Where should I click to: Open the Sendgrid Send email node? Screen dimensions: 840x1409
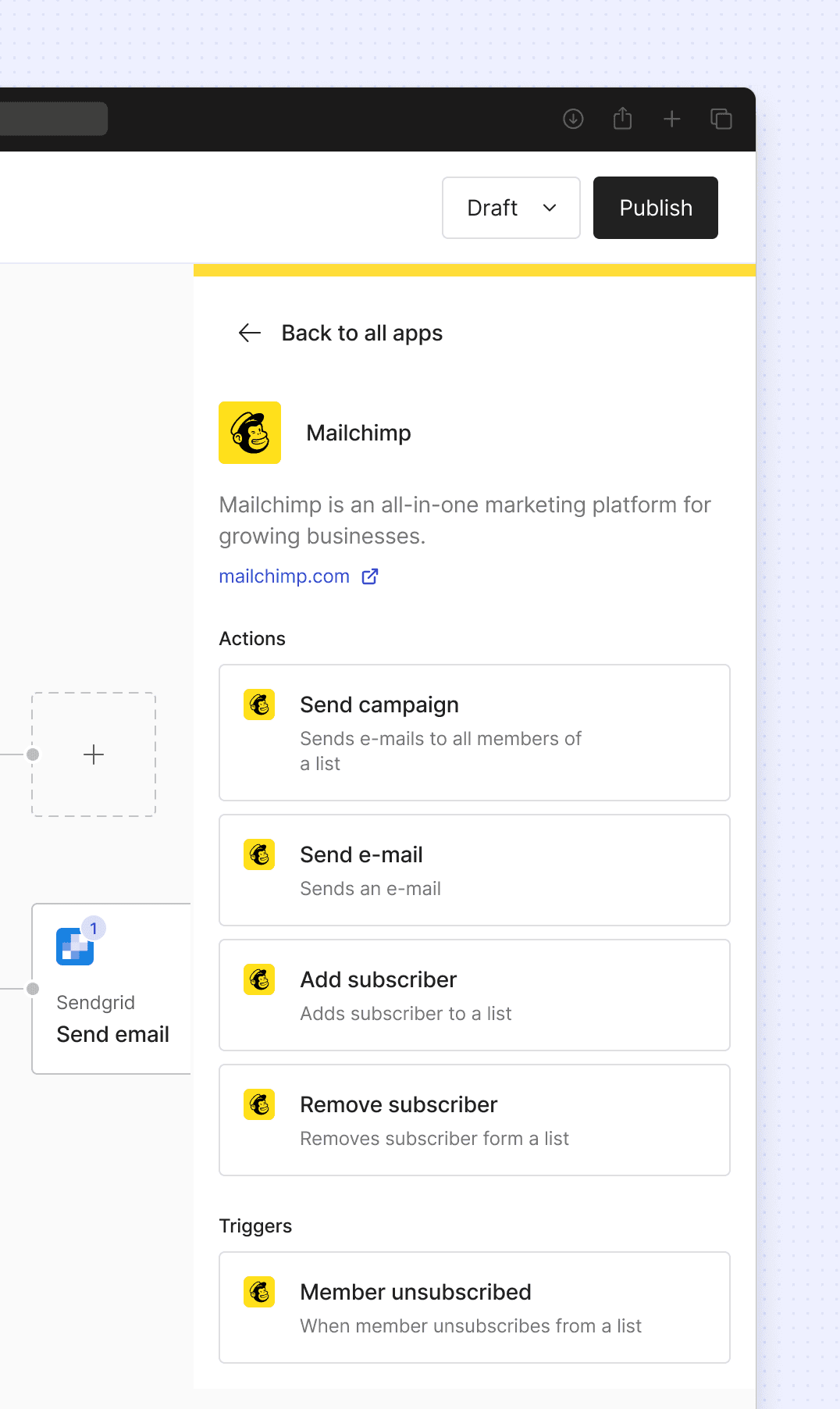click(112, 989)
